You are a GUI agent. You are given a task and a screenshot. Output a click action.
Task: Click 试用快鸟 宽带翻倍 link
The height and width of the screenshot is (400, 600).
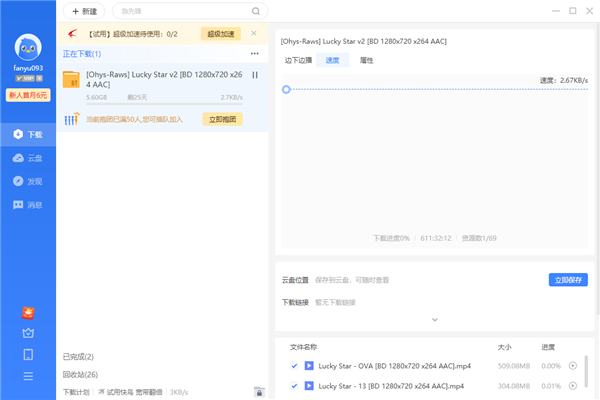[130, 392]
